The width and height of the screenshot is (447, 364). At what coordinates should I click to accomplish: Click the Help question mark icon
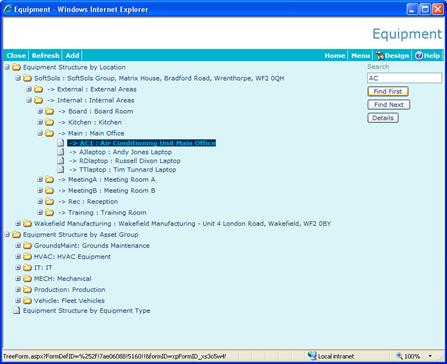419,56
